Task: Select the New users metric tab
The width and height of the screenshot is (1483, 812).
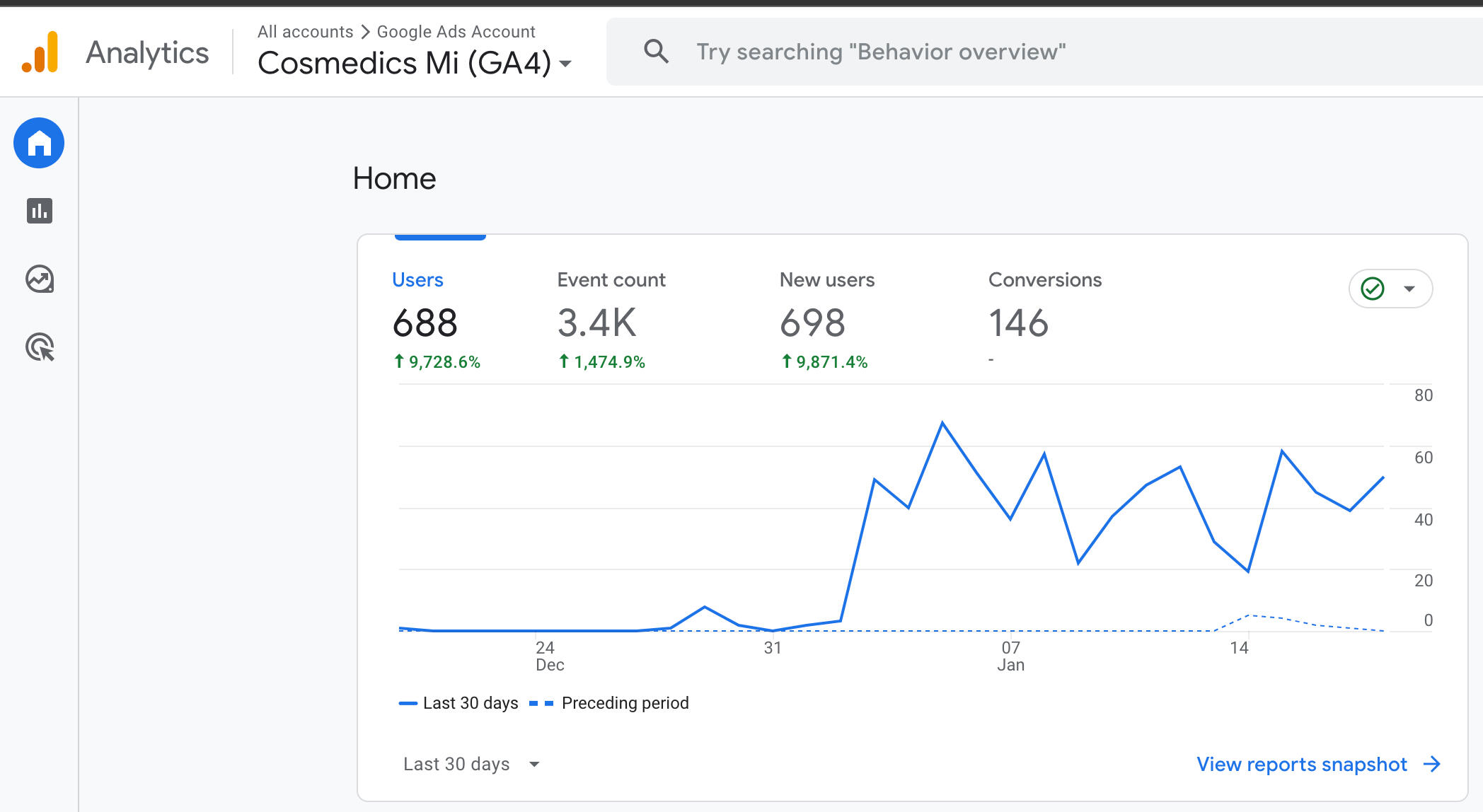Action: coord(826,280)
